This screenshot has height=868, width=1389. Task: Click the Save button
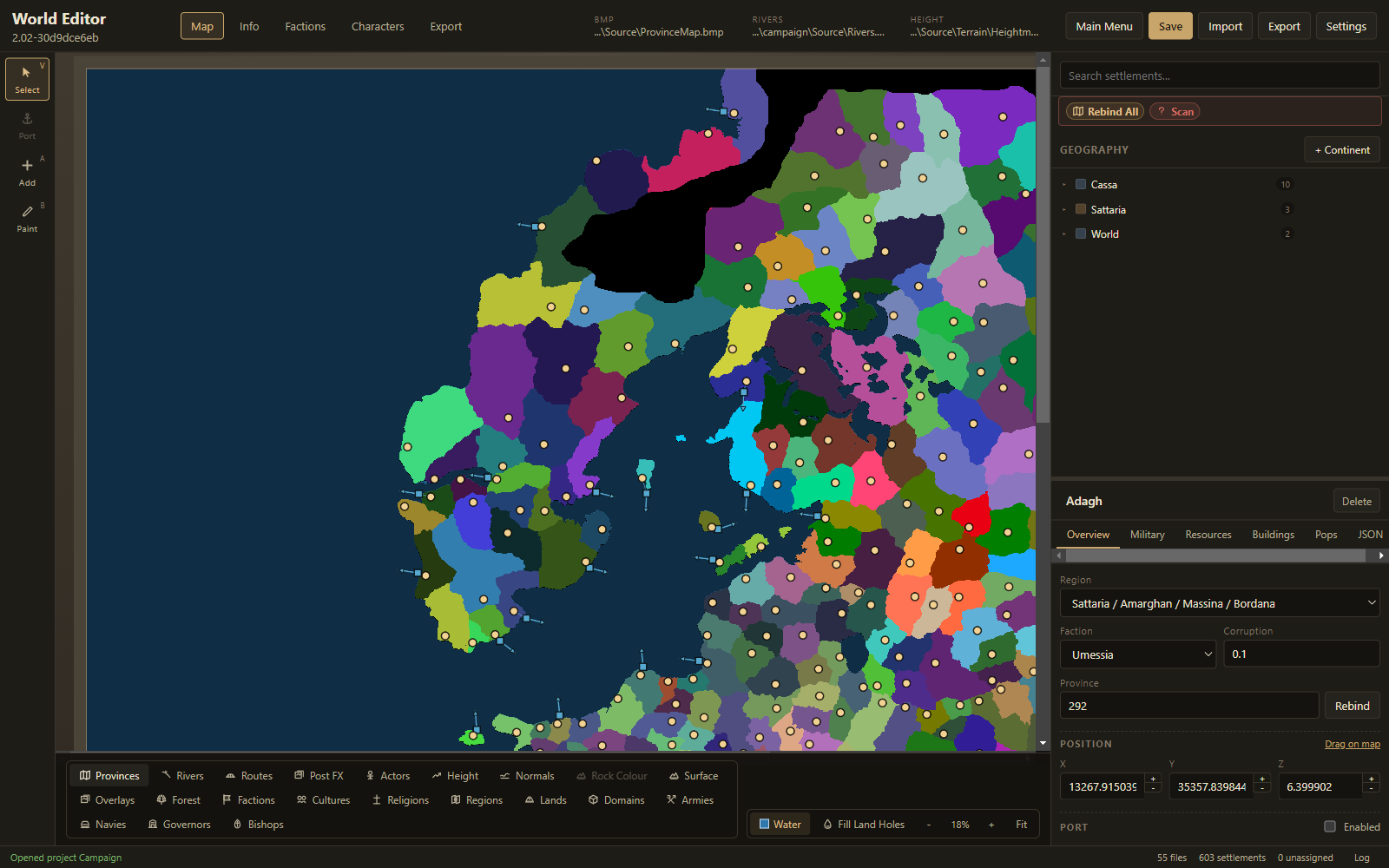(x=1170, y=26)
